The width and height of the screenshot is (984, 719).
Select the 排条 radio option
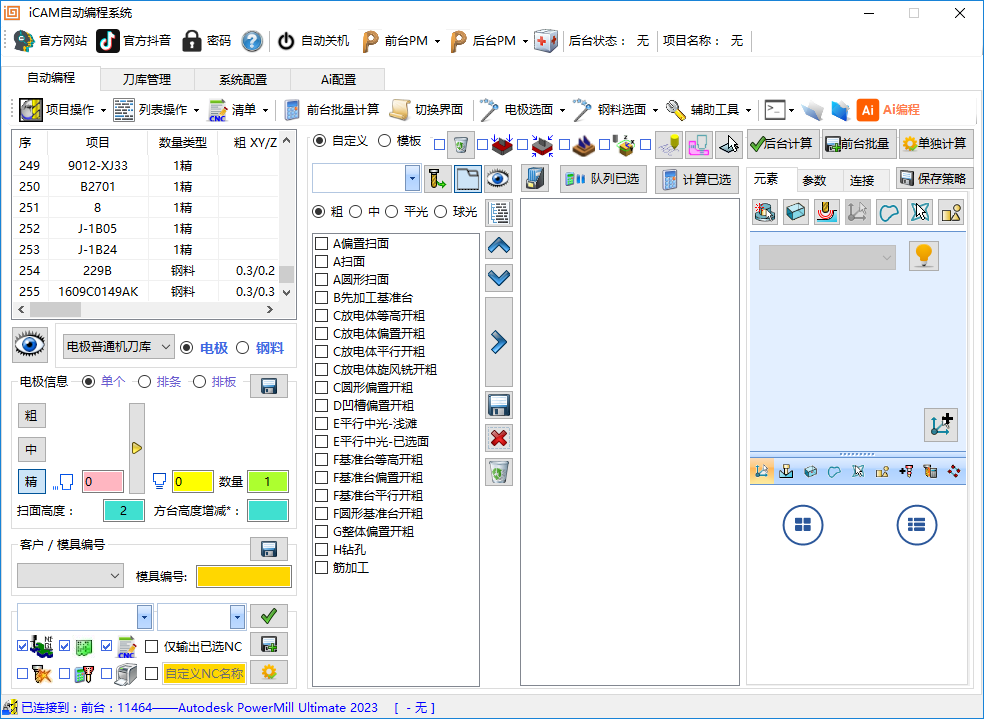click(144, 381)
